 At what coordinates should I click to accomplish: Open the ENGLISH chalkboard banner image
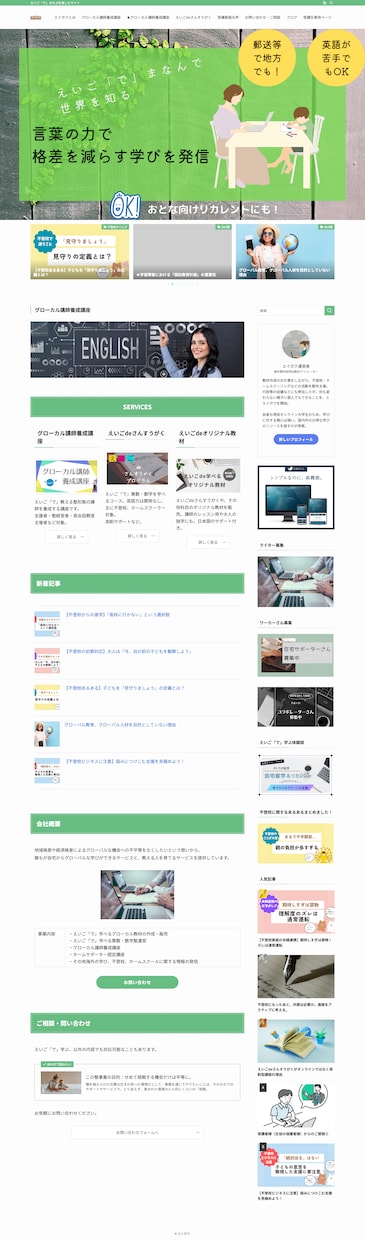click(137, 349)
